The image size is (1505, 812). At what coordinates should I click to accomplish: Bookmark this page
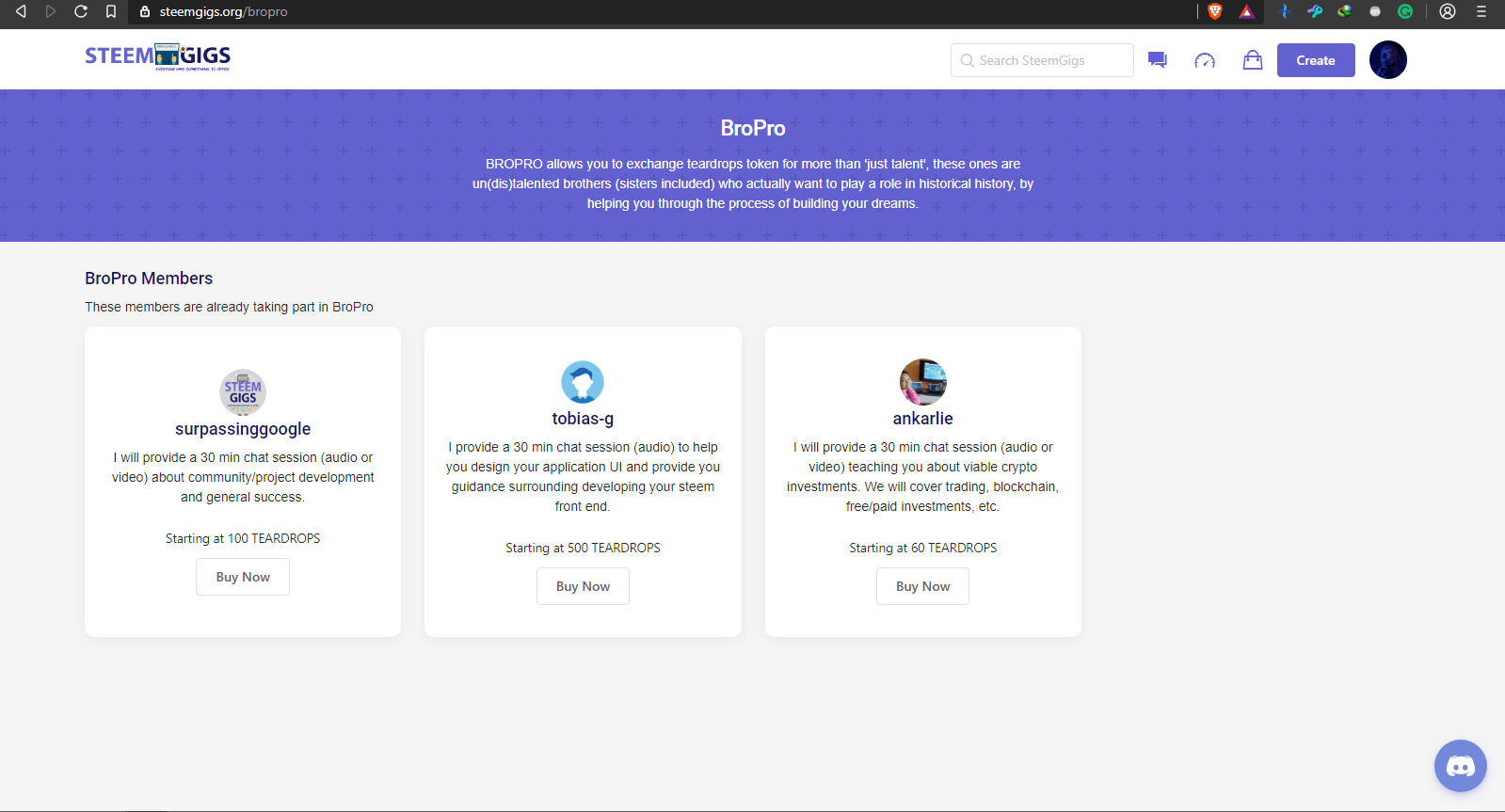pyautogui.click(x=111, y=11)
